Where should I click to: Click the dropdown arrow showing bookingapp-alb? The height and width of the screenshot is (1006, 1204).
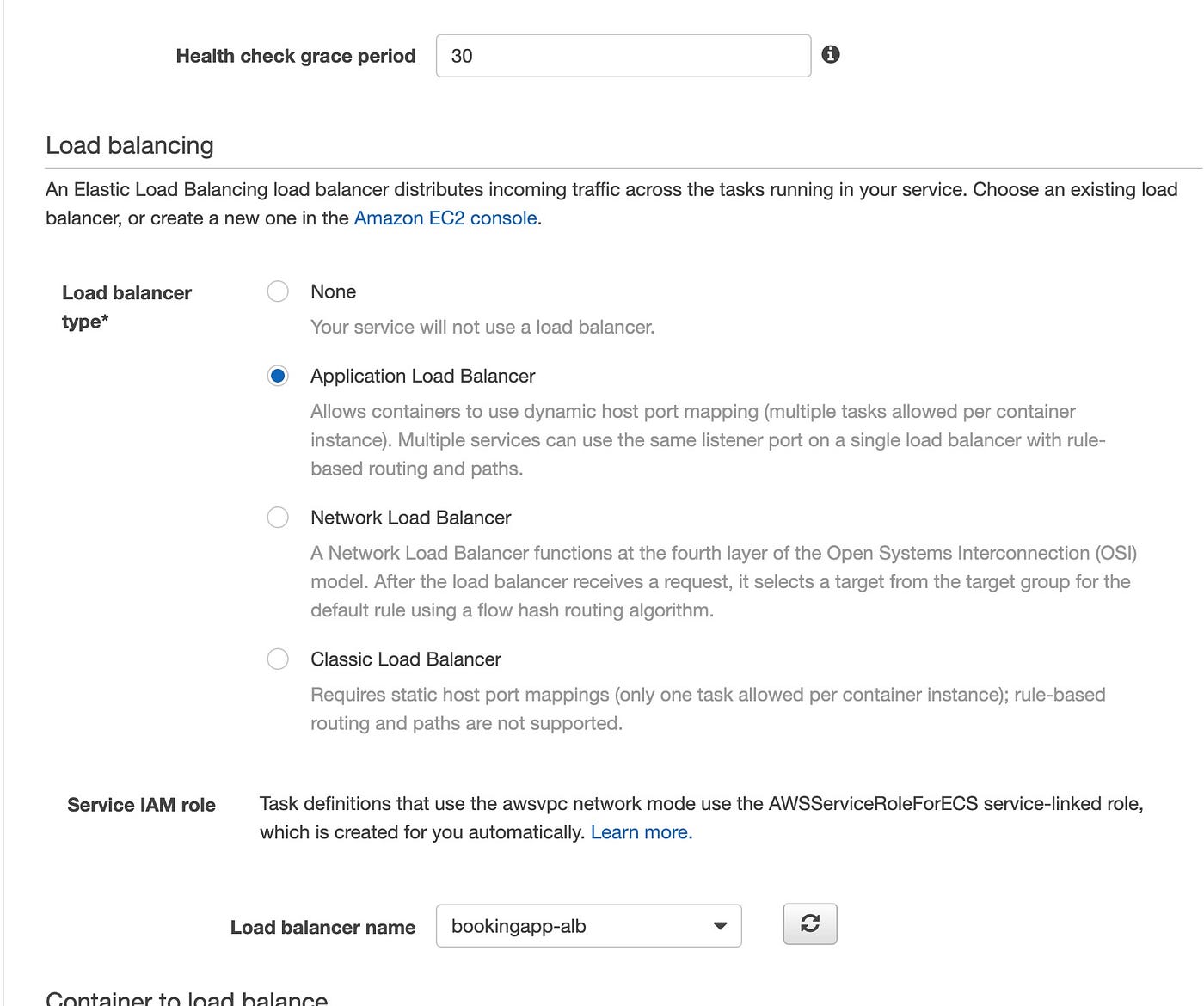point(720,926)
